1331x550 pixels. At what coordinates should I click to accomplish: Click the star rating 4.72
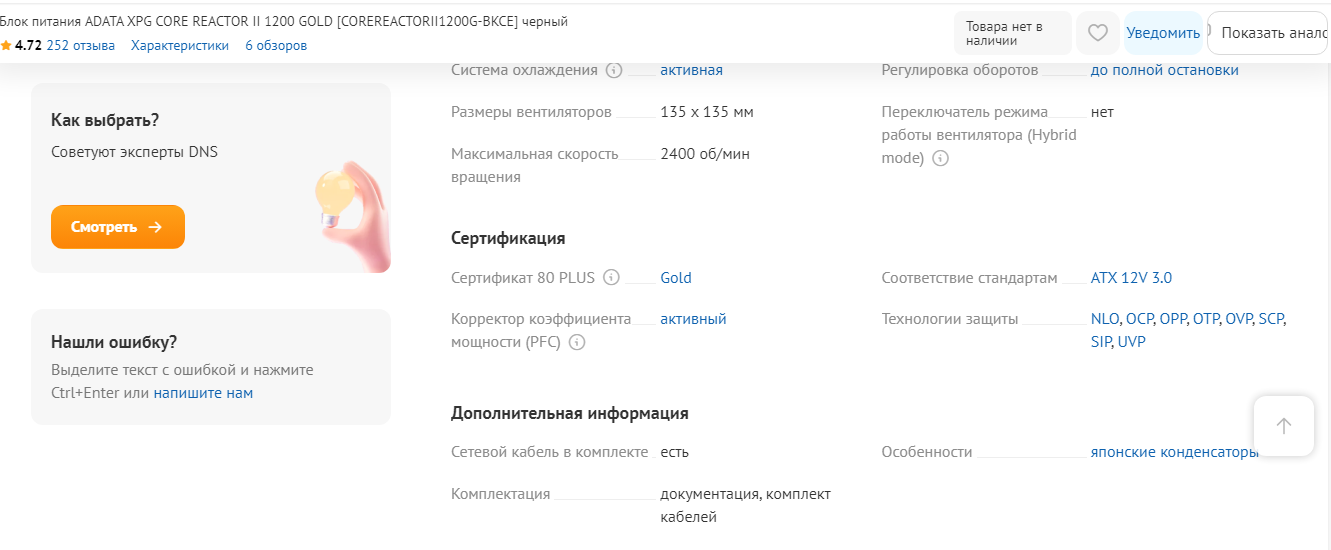tap(21, 46)
